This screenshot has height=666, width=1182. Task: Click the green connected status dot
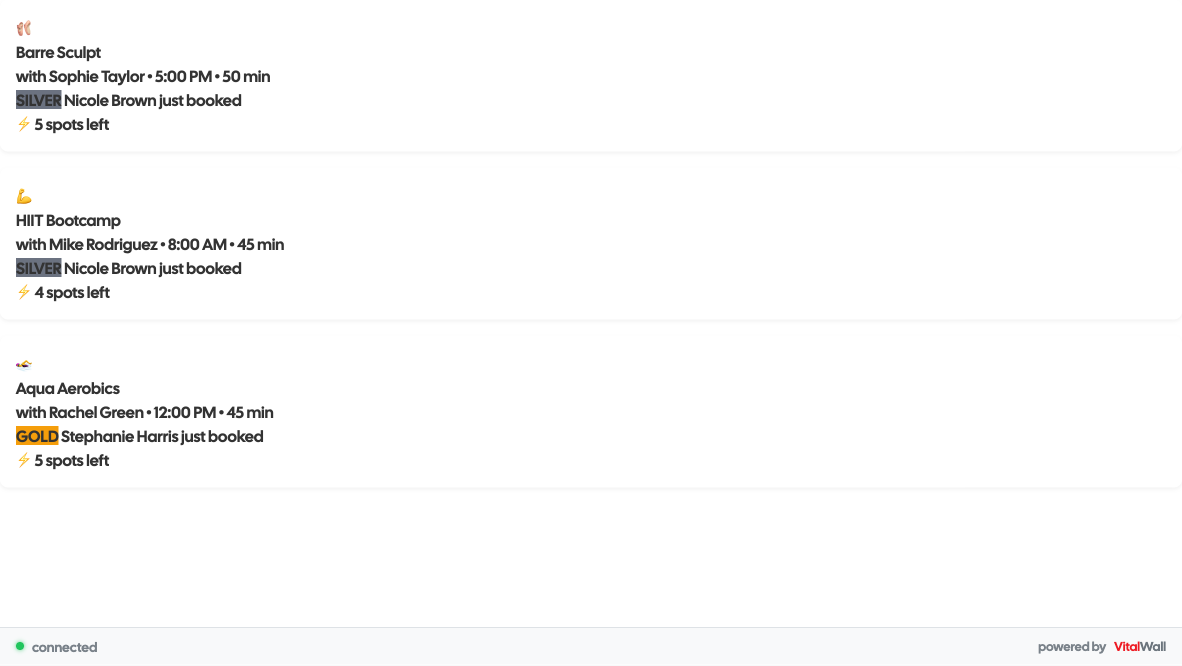pos(20,646)
